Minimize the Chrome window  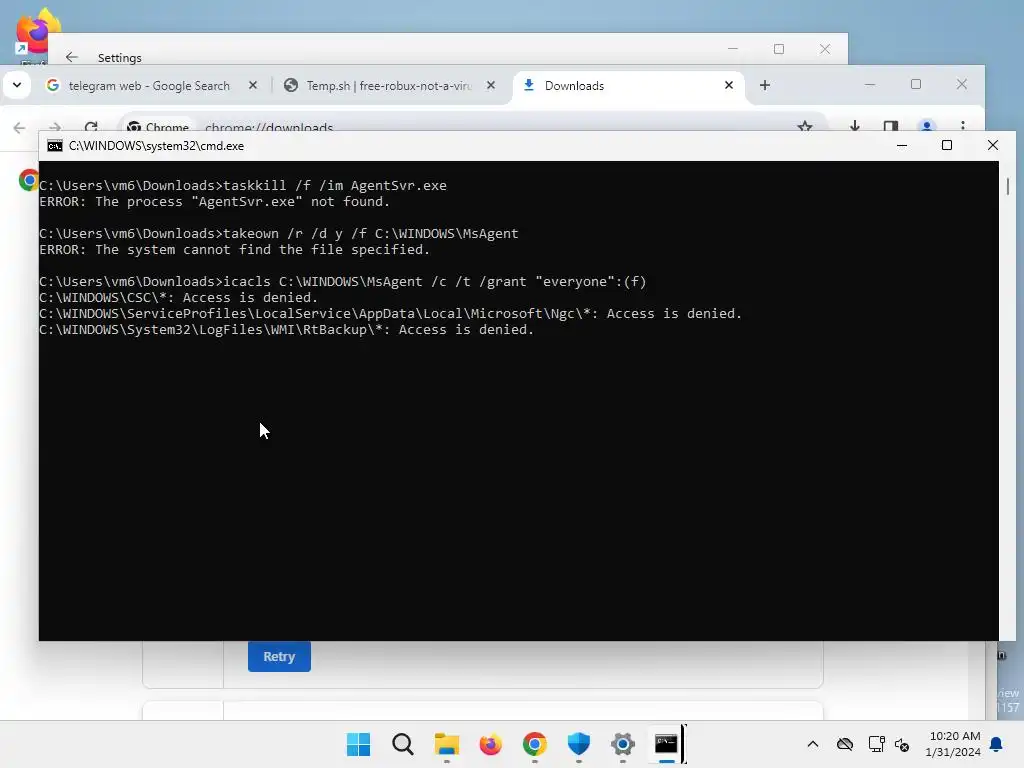[x=870, y=84]
